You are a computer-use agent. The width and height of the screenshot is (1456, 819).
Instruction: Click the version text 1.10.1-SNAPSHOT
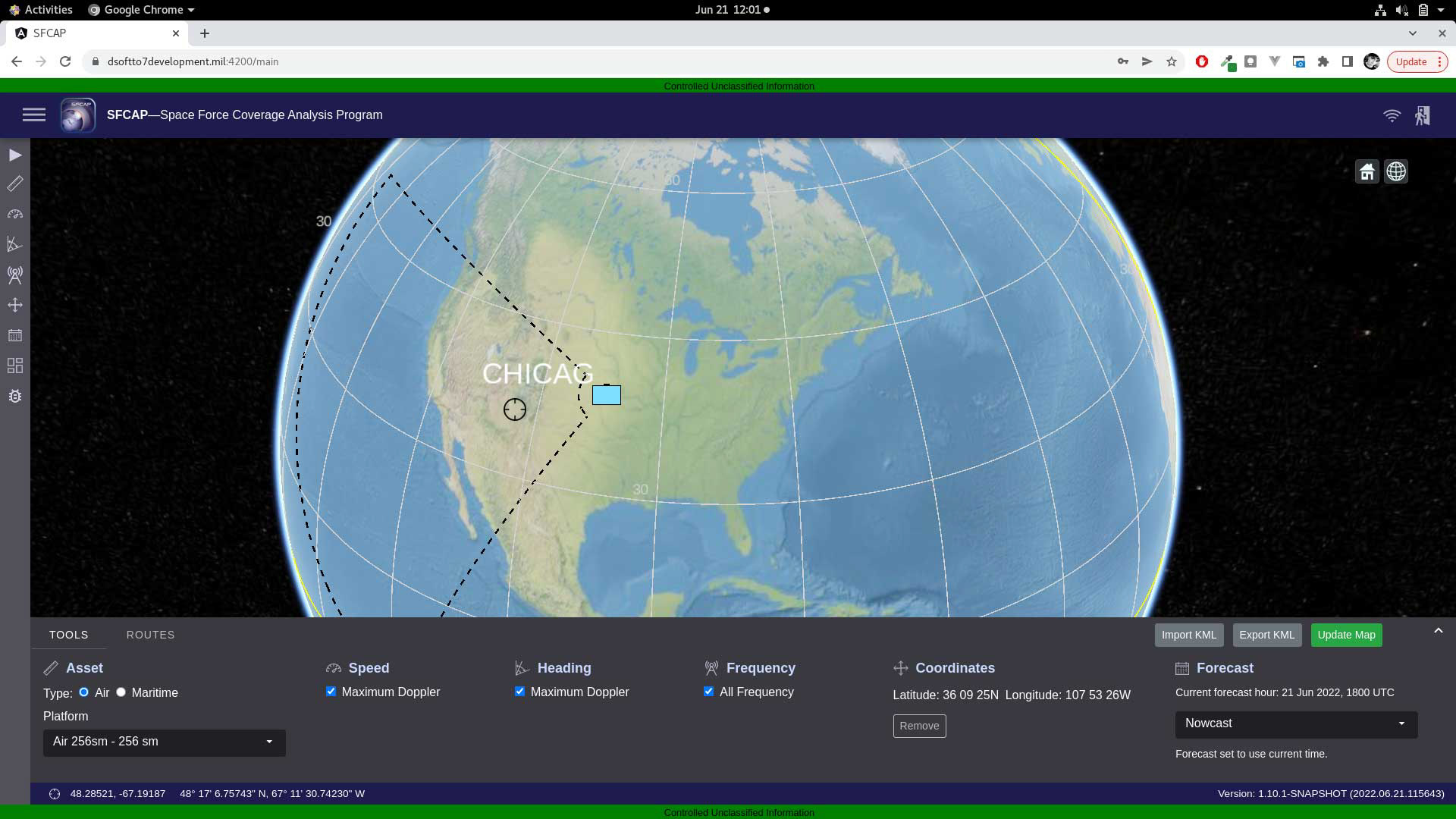[1331, 794]
